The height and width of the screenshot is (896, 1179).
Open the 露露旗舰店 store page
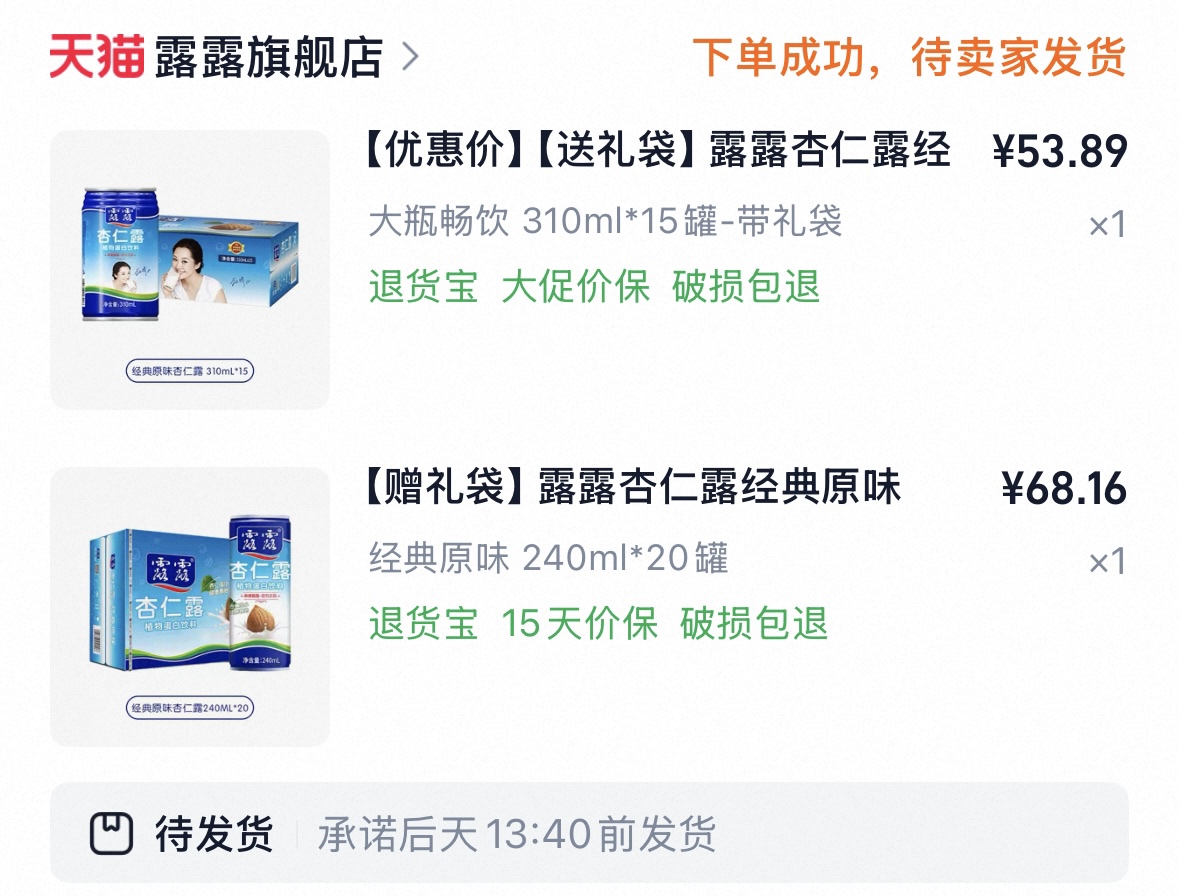[269, 57]
